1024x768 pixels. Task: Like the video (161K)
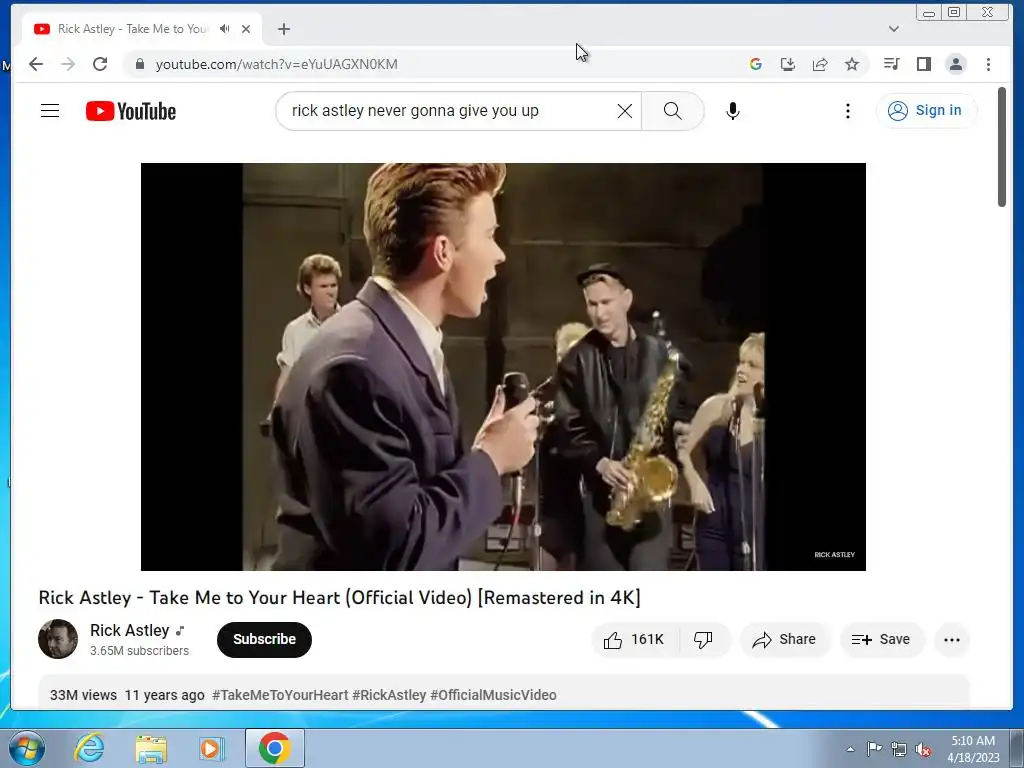(x=635, y=639)
